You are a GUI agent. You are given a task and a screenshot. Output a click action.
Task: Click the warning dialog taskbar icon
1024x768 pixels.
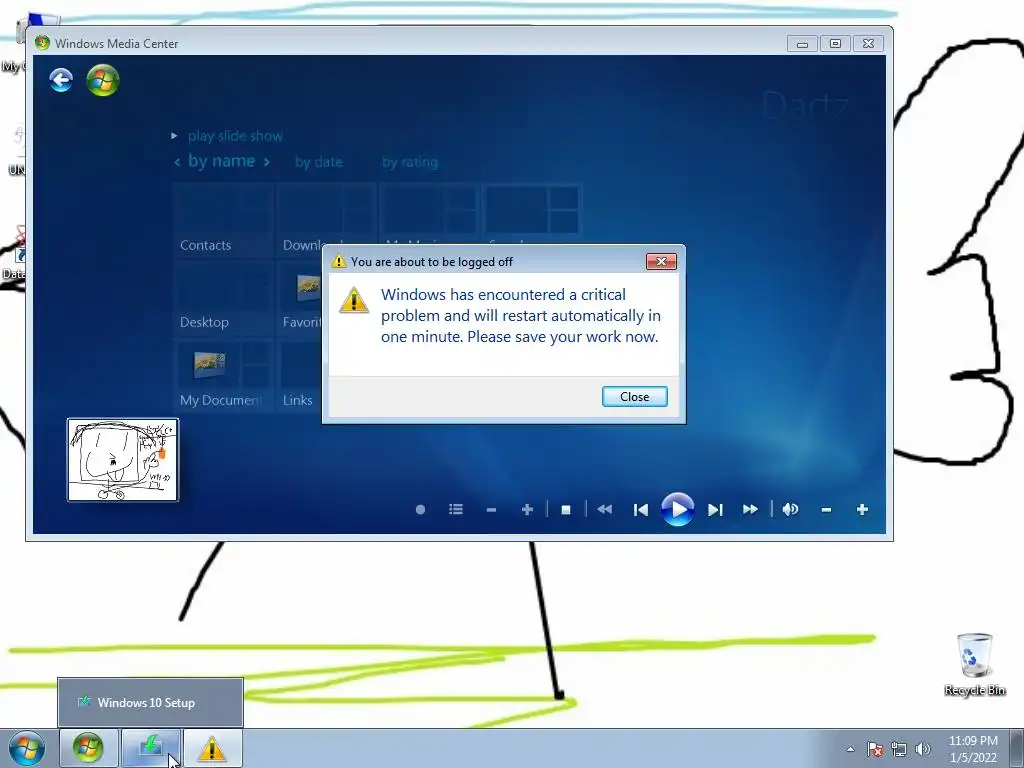click(212, 748)
